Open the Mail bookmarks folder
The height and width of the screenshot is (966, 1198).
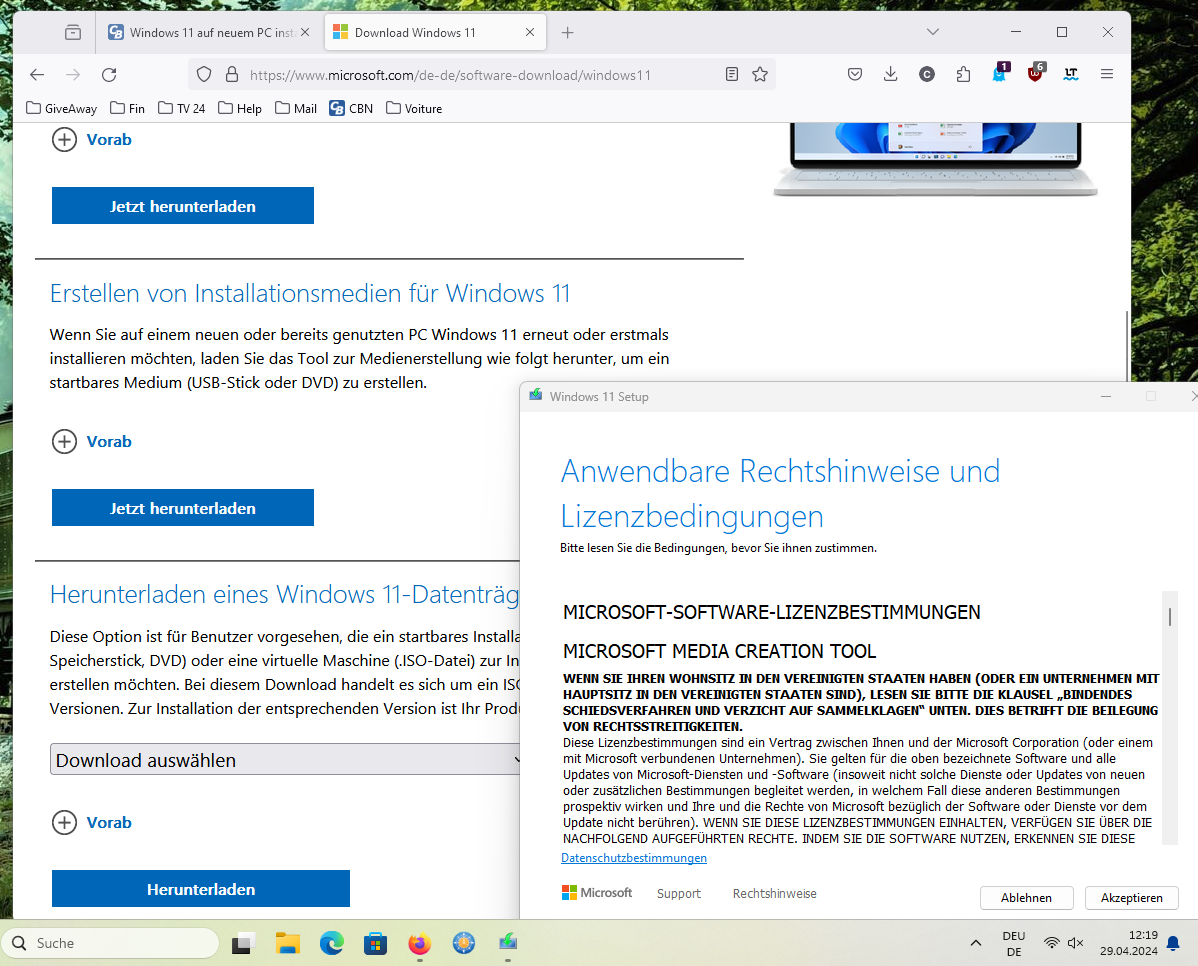pos(296,109)
